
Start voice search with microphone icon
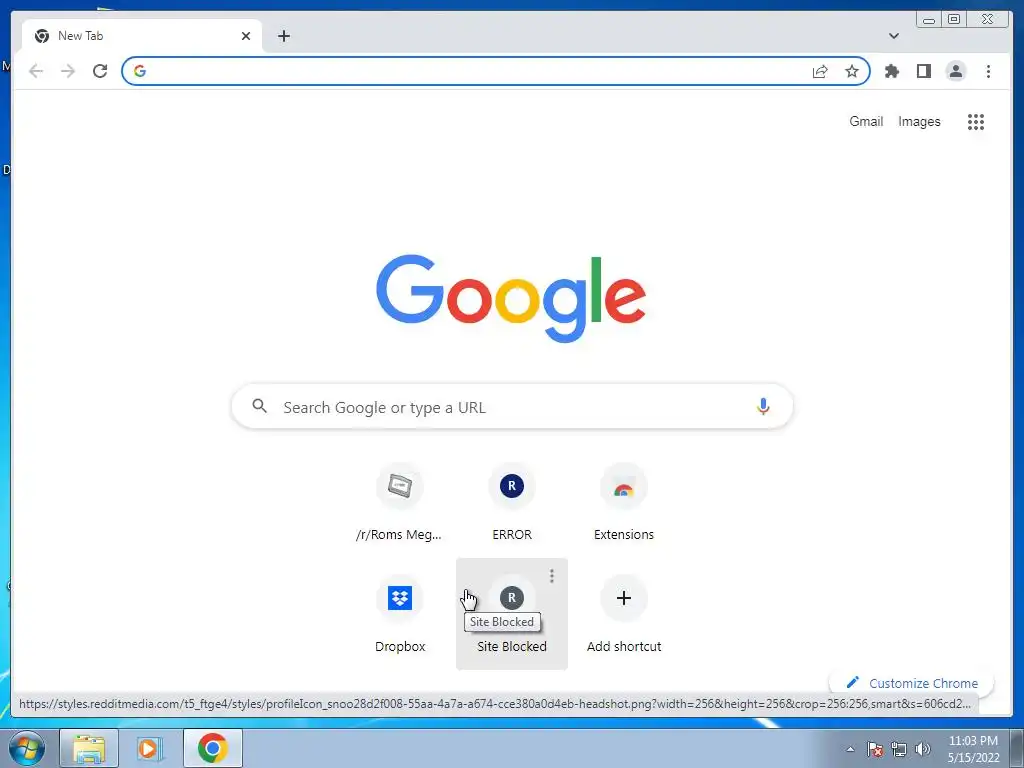point(763,407)
